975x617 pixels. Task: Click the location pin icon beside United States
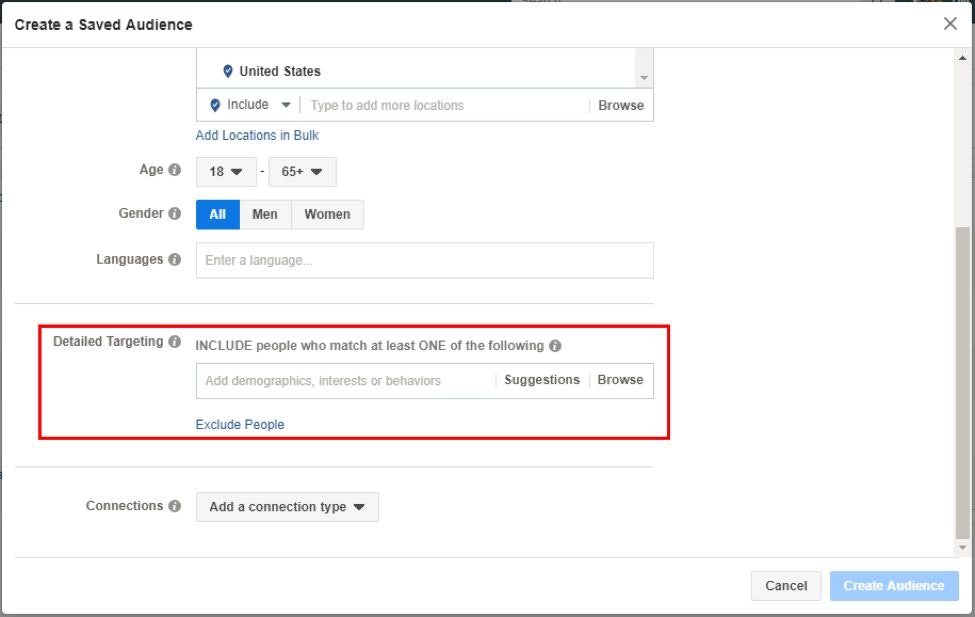[x=227, y=72]
